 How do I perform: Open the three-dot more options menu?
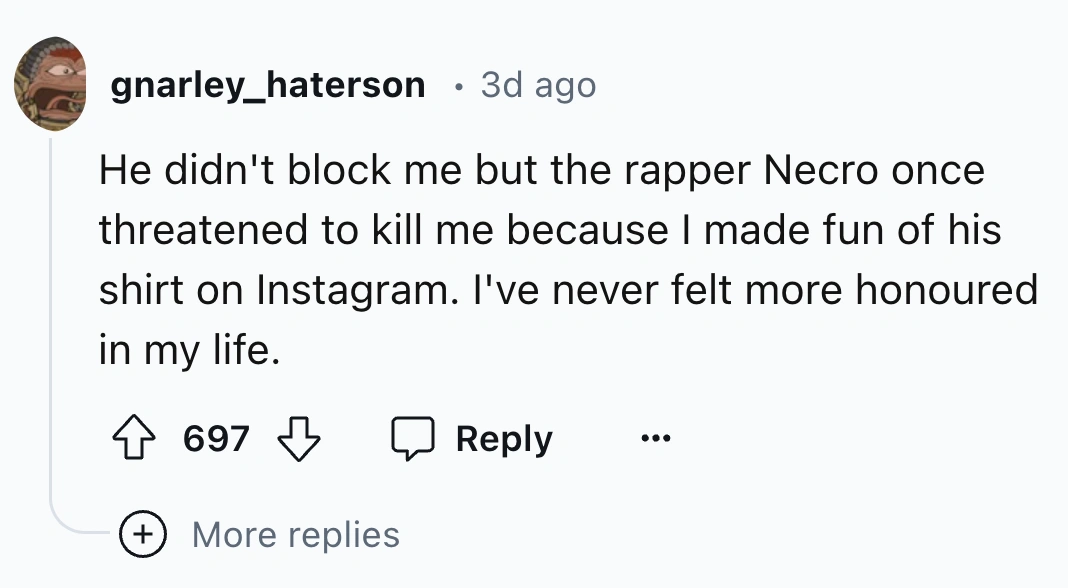[655, 439]
